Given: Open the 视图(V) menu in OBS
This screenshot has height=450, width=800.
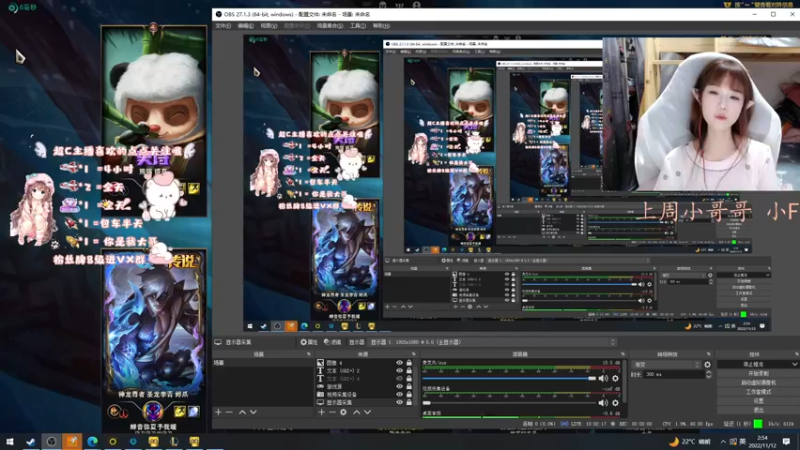Looking at the screenshot, I should (x=269, y=26).
